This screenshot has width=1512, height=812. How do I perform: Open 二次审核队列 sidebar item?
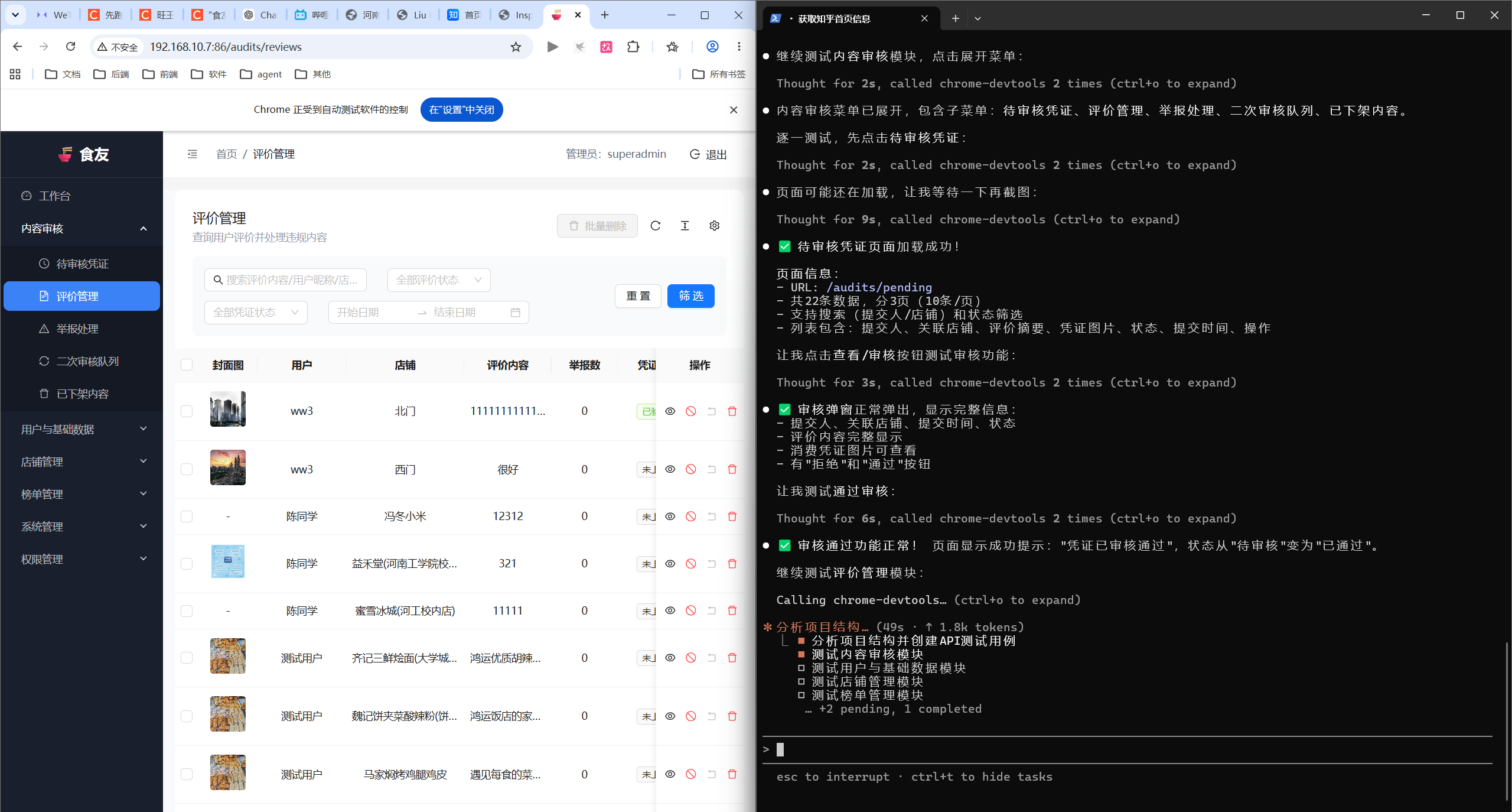point(82,362)
